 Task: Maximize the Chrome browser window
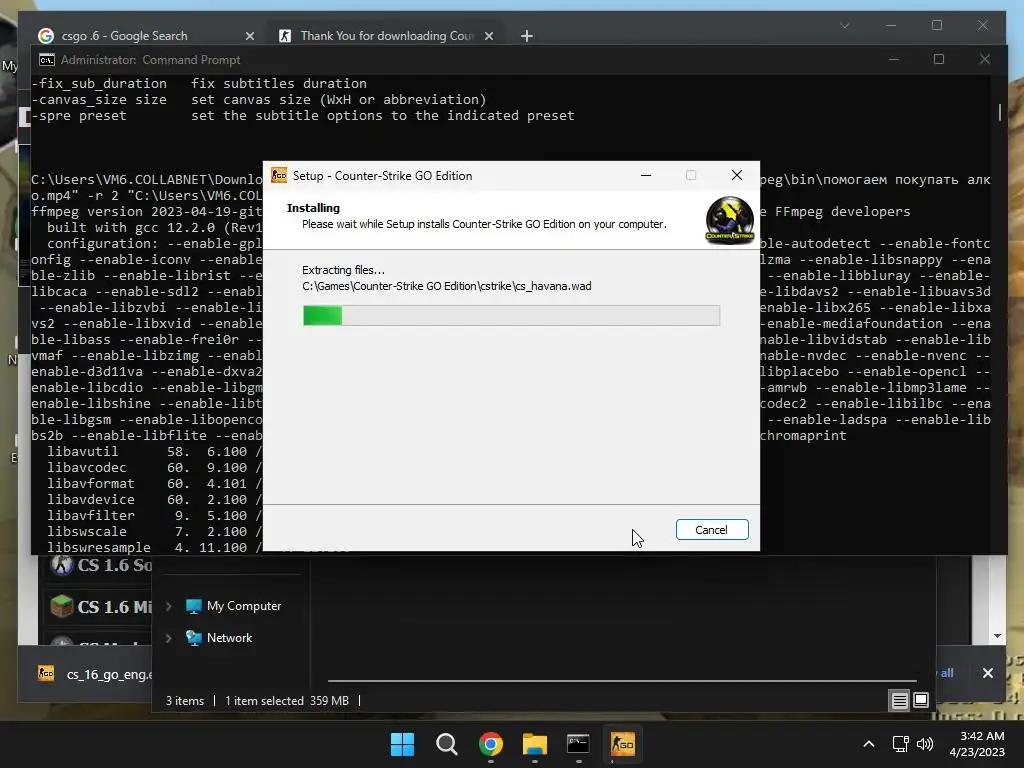937,25
